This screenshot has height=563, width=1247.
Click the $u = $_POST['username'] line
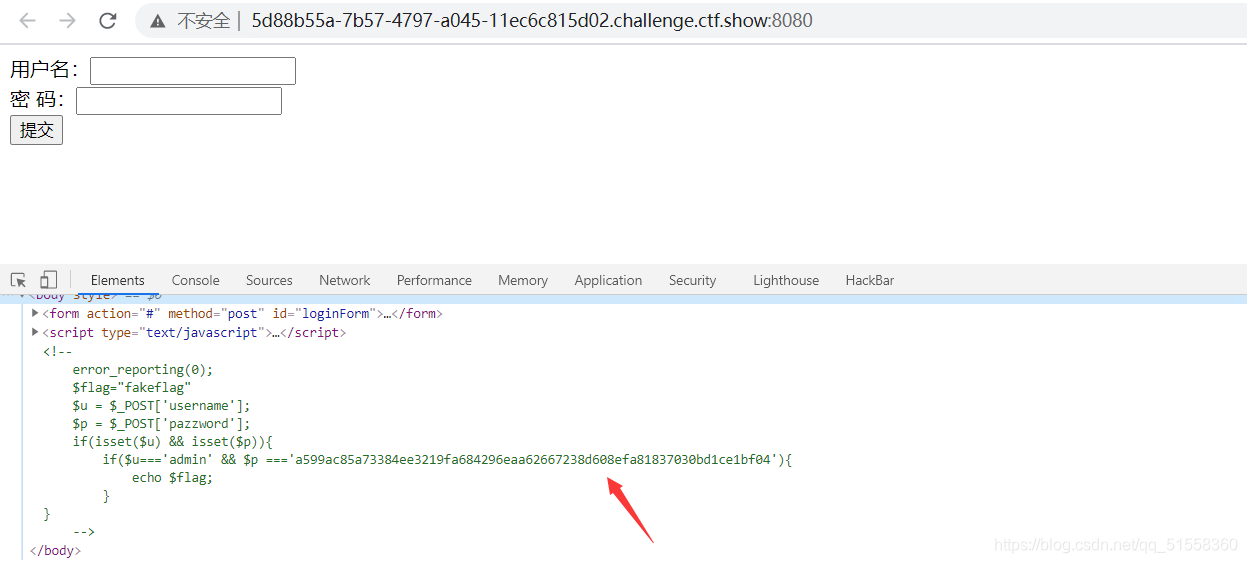pos(161,405)
